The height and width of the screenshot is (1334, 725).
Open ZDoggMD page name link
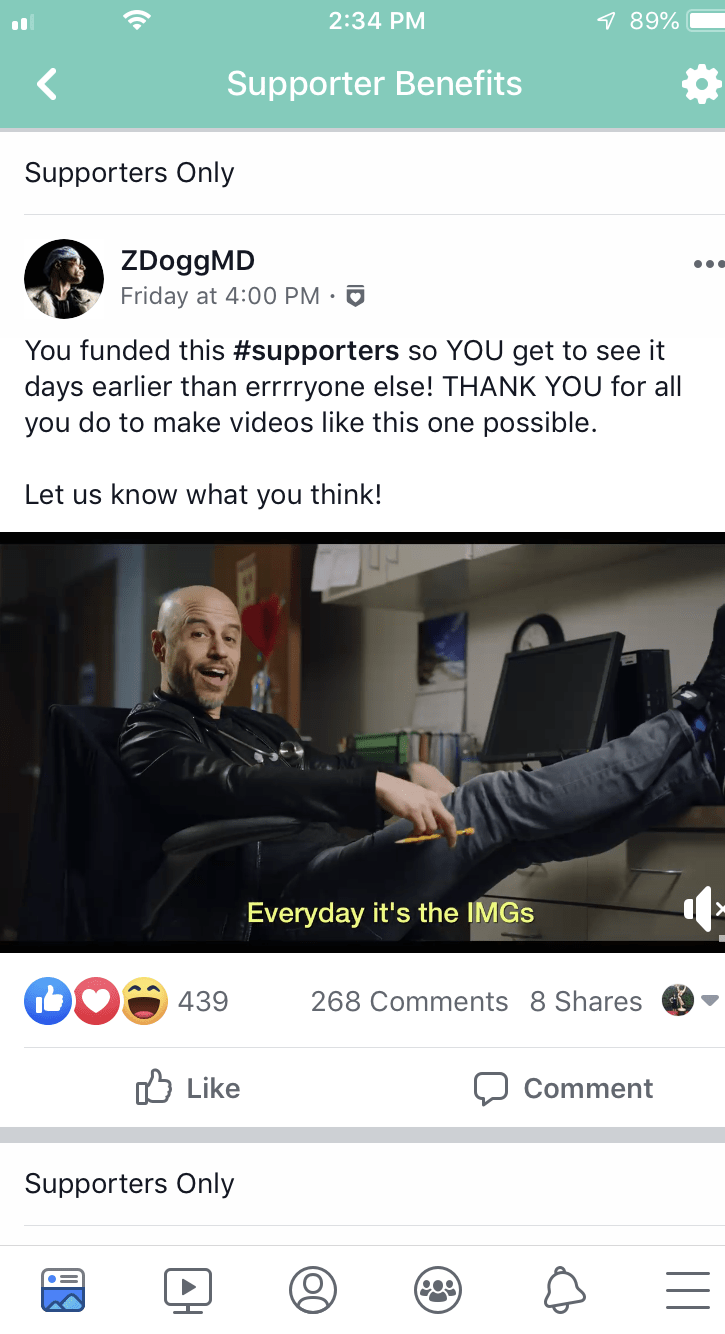pyautogui.click(x=187, y=261)
